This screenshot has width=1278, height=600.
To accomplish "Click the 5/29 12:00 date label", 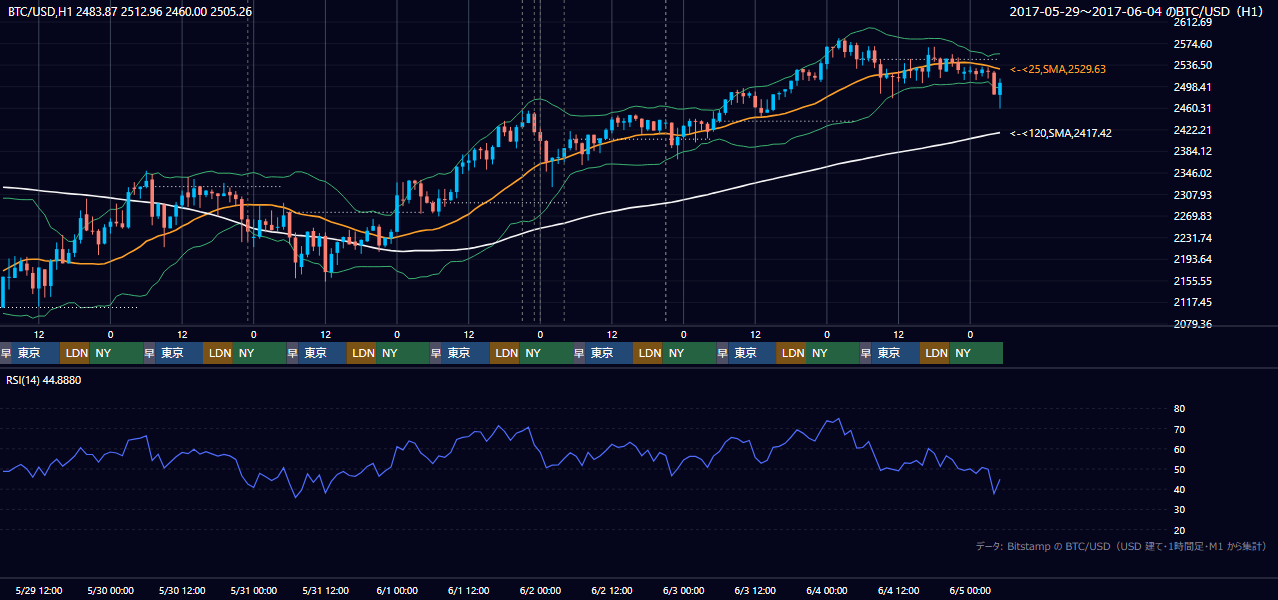I will pyautogui.click(x=38, y=590).
